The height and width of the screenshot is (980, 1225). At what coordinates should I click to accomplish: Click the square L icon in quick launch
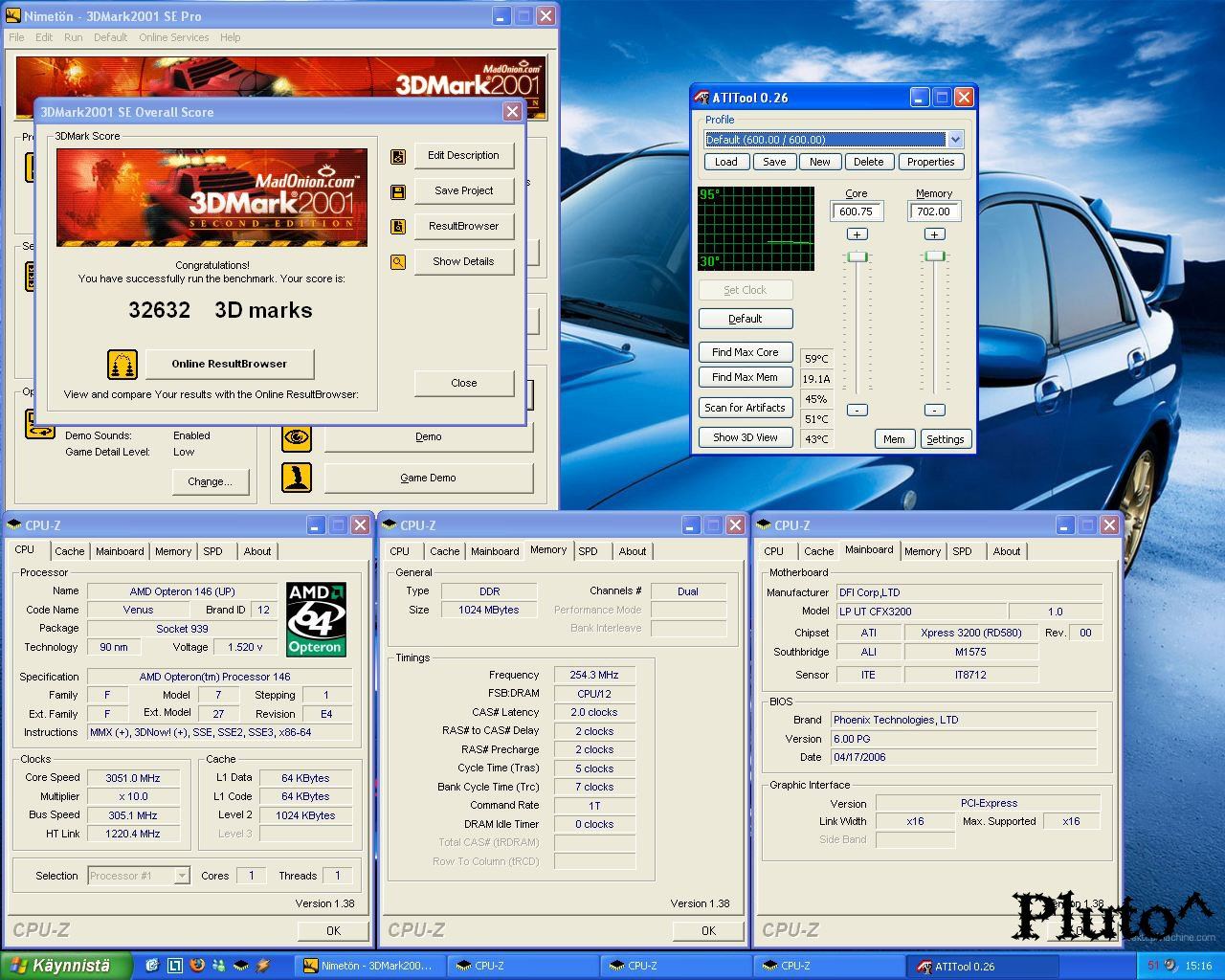[x=175, y=966]
